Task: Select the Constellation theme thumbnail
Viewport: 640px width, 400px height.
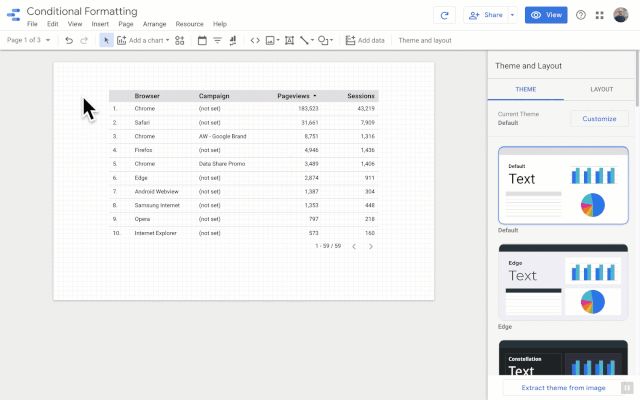Action: [563, 358]
